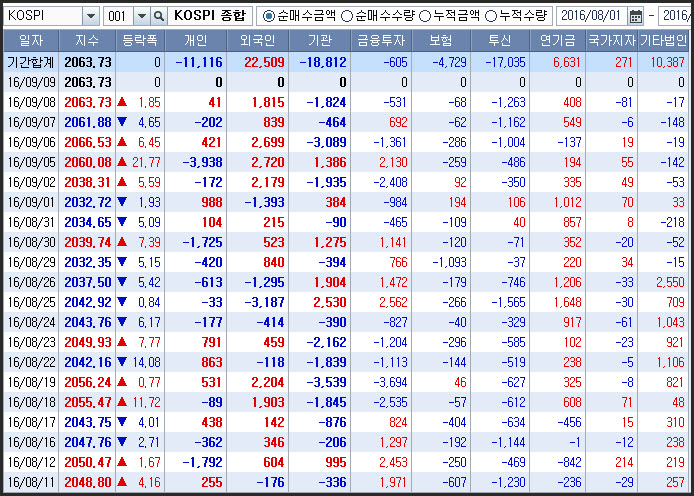Image resolution: width=694 pixels, height=496 pixels.
Task: Open the KOSPI market dropdown arrow
Action: tap(91, 16)
